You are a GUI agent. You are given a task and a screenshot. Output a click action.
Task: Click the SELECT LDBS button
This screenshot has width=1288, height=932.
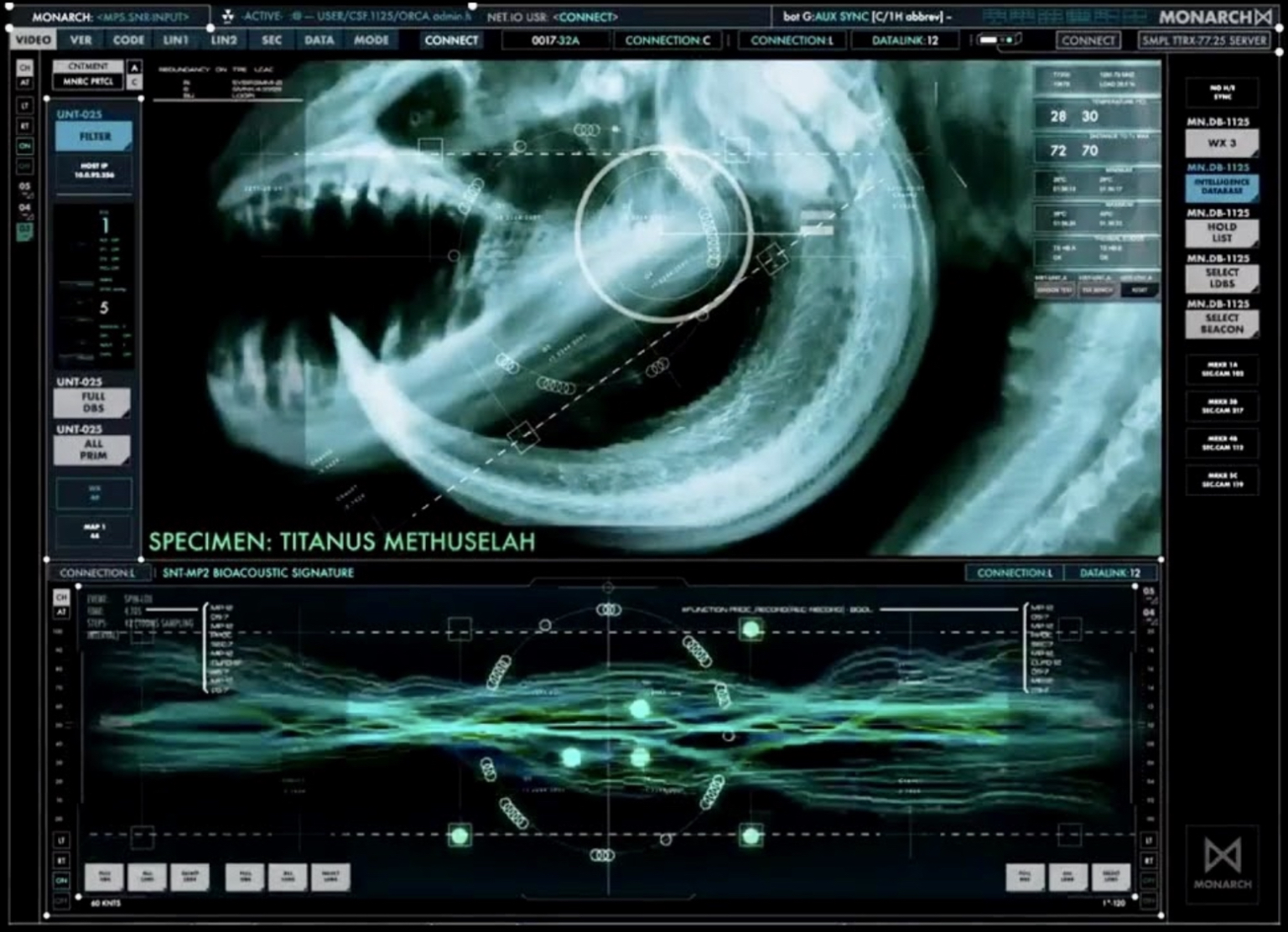[x=1222, y=277]
